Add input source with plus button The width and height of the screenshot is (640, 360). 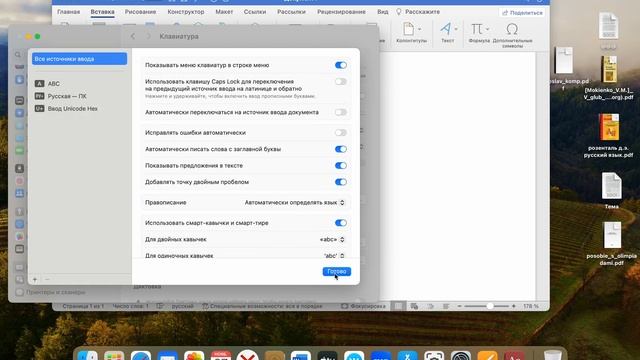tap(35, 280)
